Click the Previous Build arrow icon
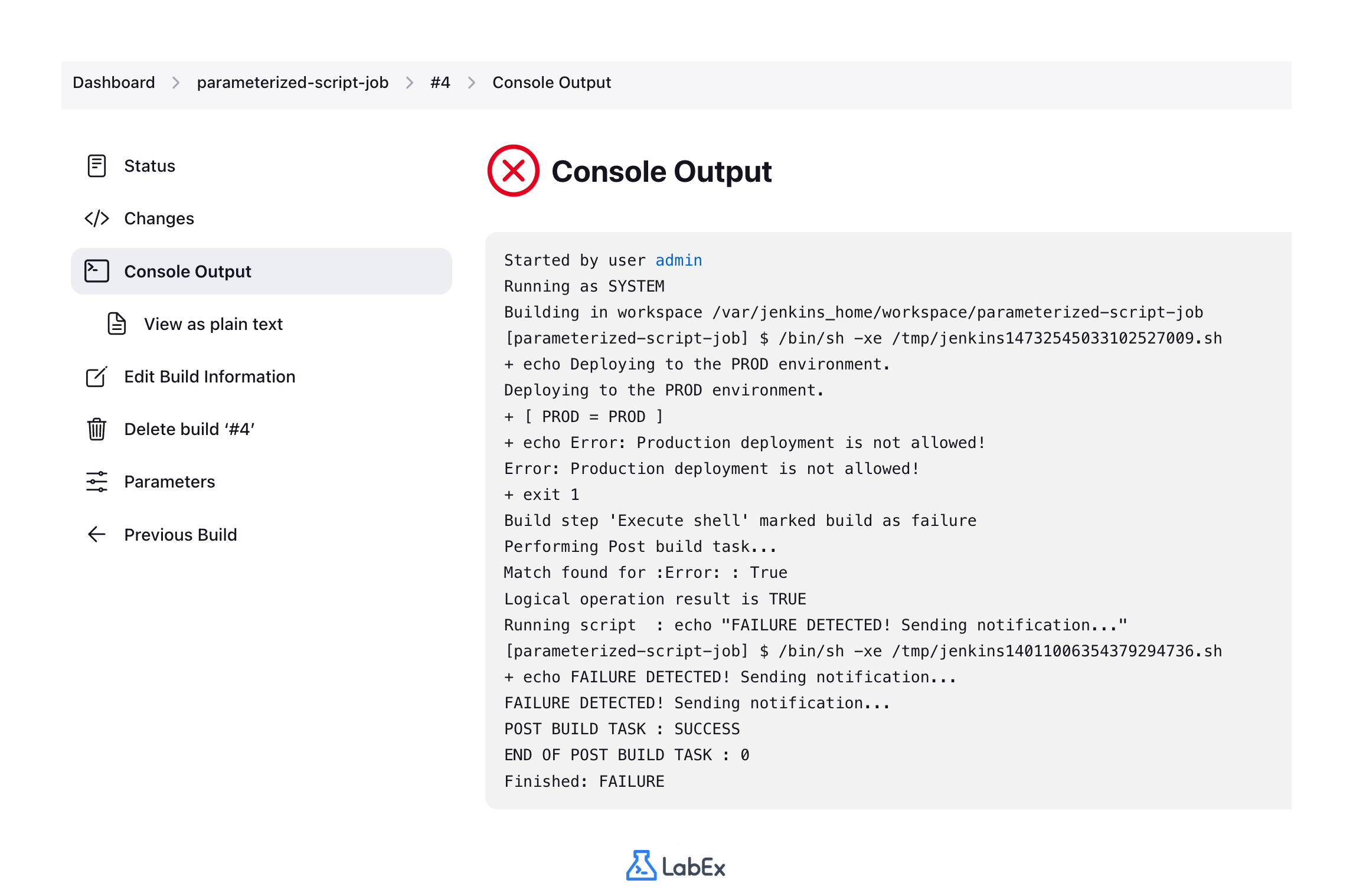 [96, 535]
